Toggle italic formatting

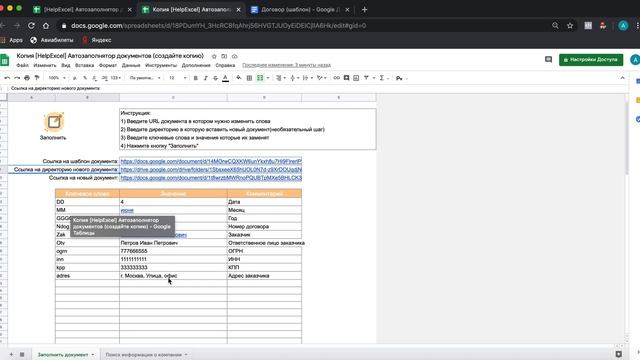[x=205, y=78]
